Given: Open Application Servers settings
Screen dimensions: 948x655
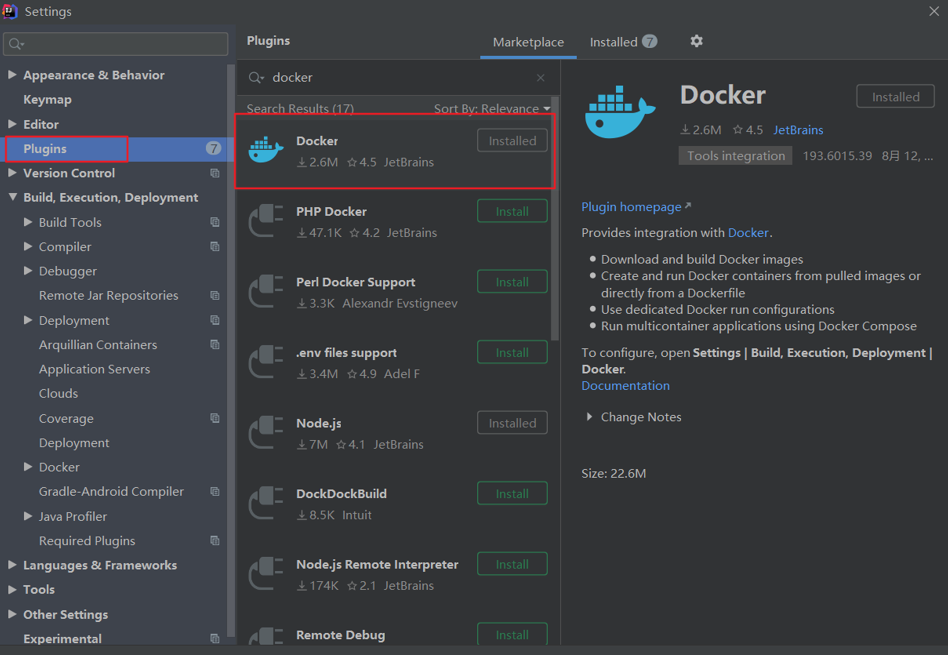Looking at the screenshot, I should [94, 369].
